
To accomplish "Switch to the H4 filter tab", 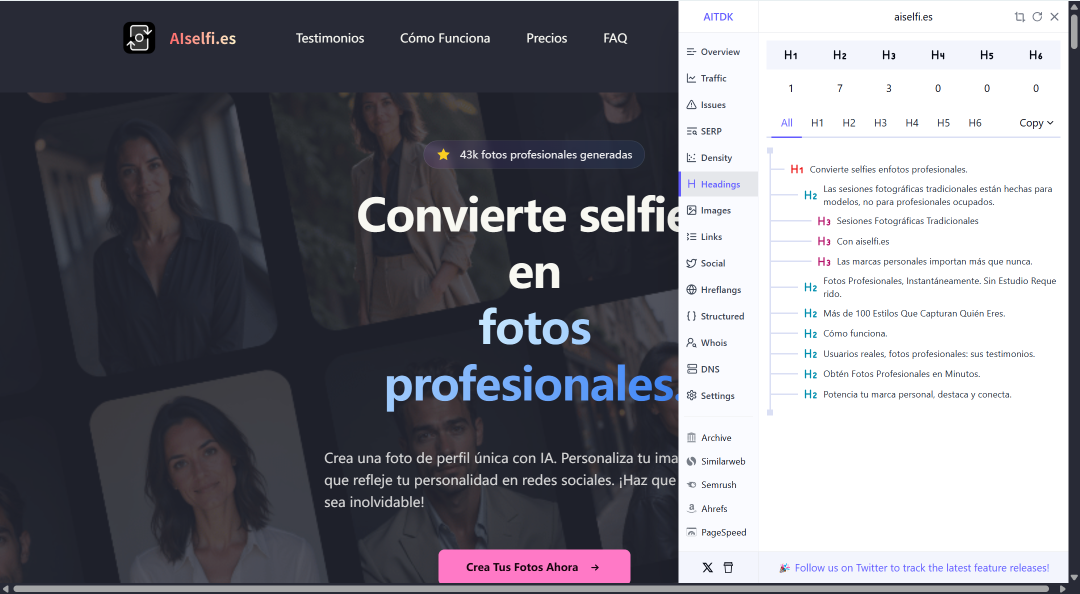I will (x=912, y=123).
